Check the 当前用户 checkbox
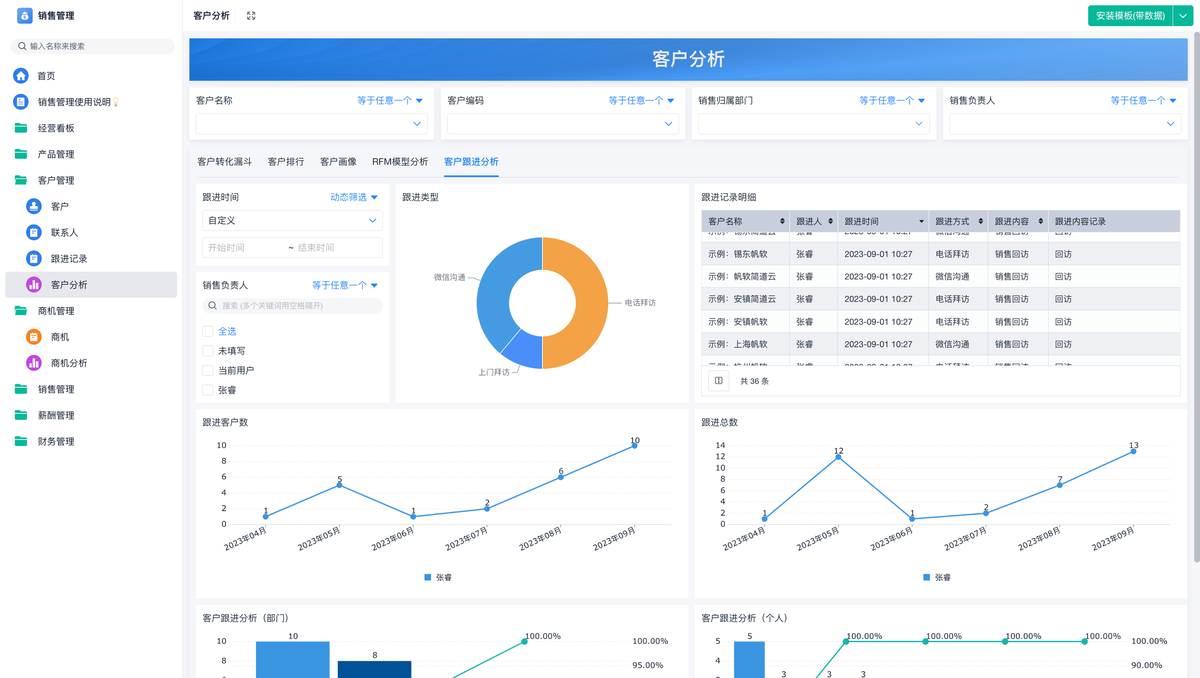 pyautogui.click(x=207, y=370)
